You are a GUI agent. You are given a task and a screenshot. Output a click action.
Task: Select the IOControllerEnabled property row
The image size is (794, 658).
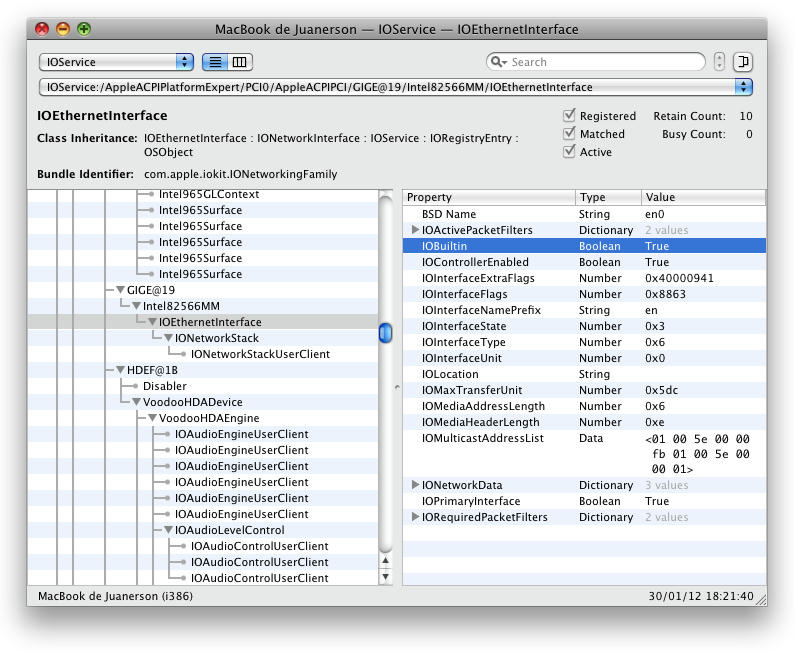click(584, 262)
